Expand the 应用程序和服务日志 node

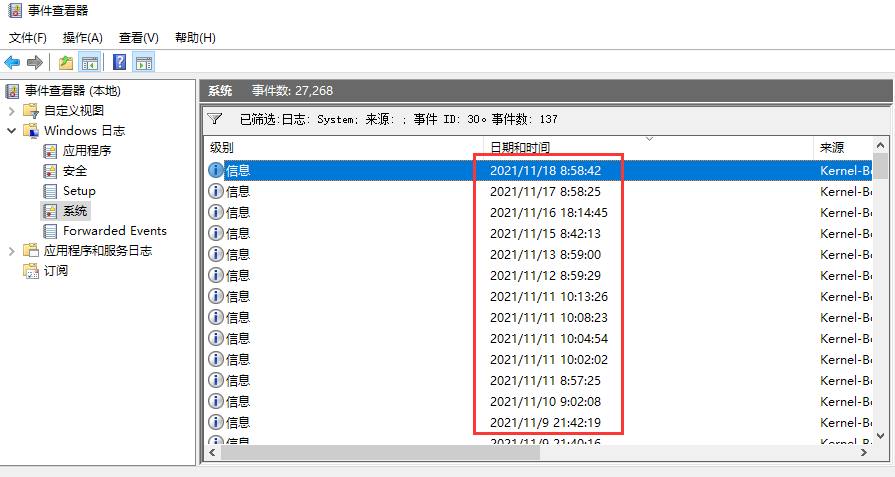[11, 251]
